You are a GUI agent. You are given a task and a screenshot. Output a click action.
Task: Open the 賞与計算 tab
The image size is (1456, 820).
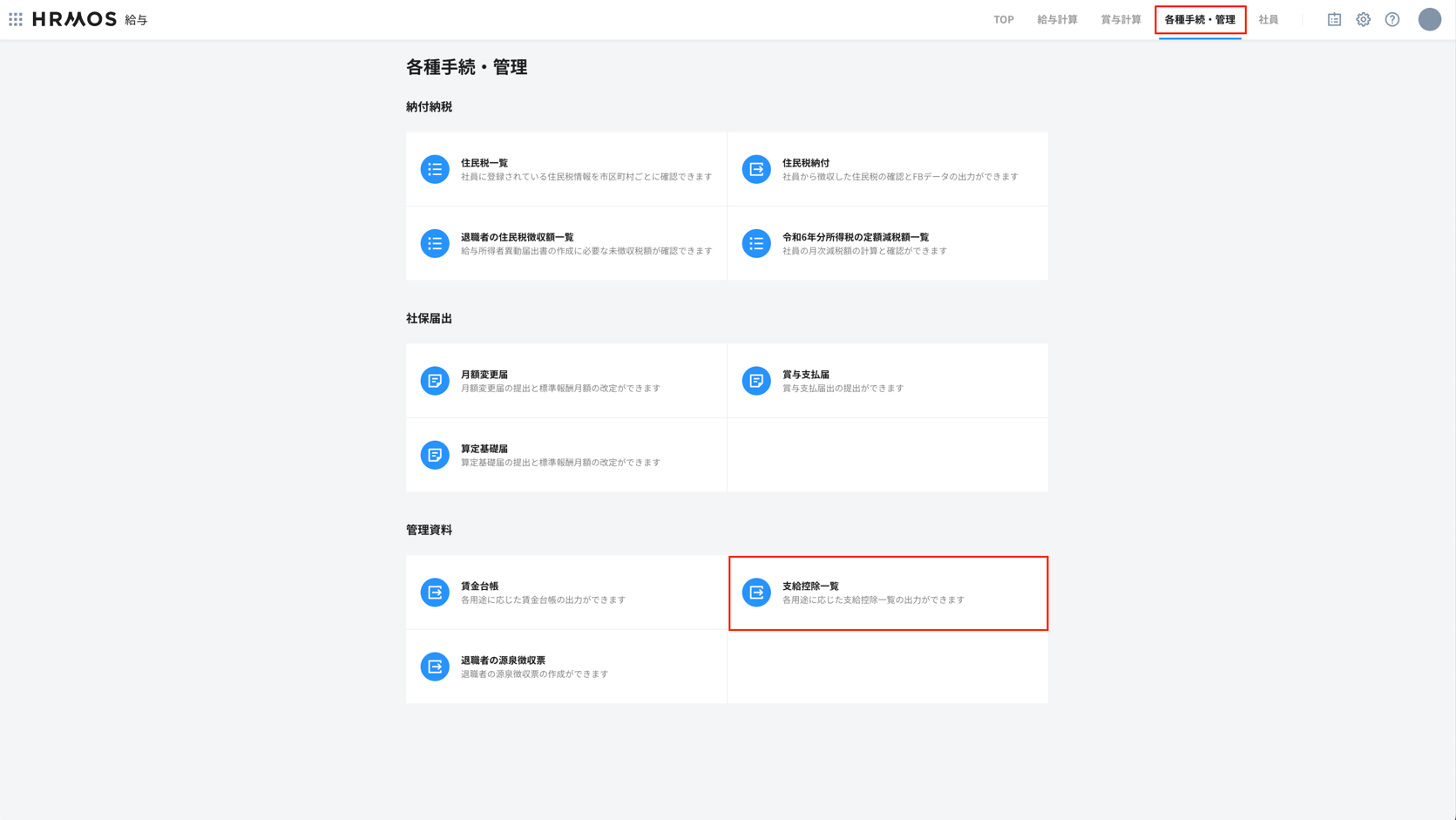point(1121,19)
